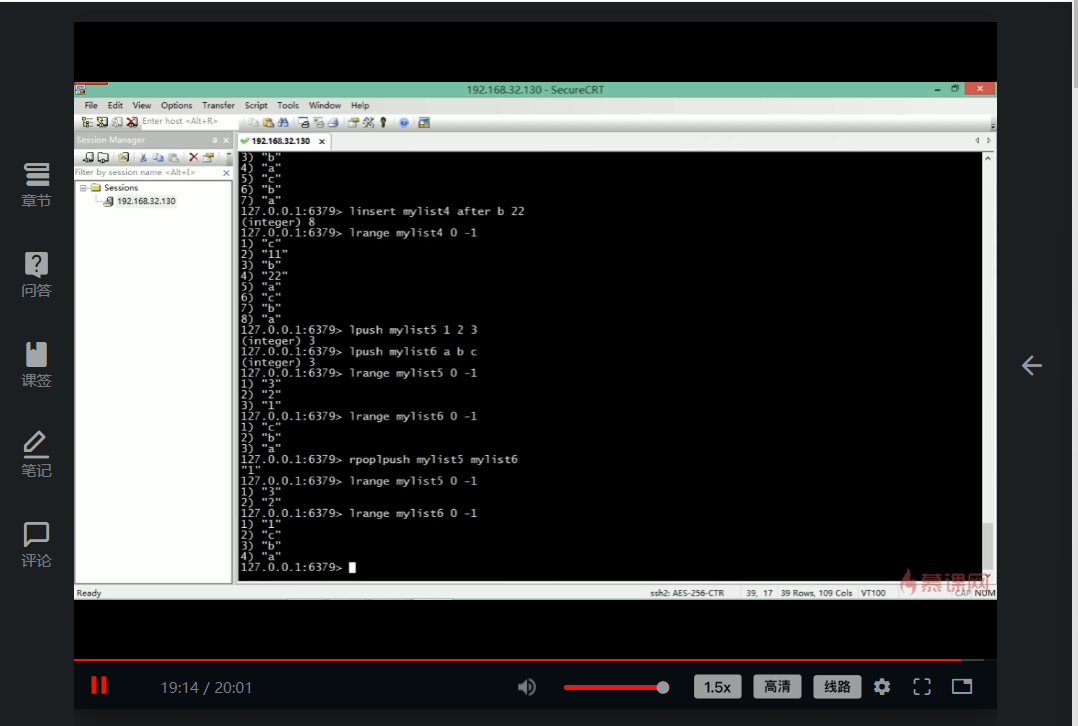Viewport: 1078px width, 726px height.
Task: Open the 问答 Q&A sidebar icon
Action: (36, 274)
